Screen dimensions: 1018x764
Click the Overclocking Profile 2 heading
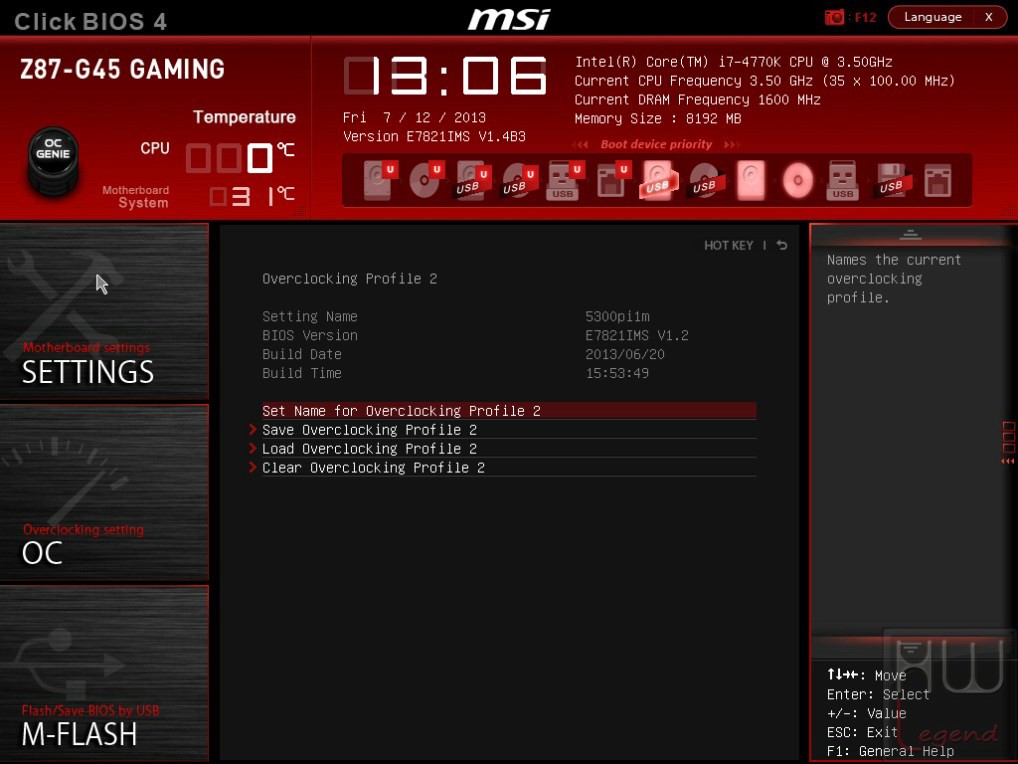(349, 278)
